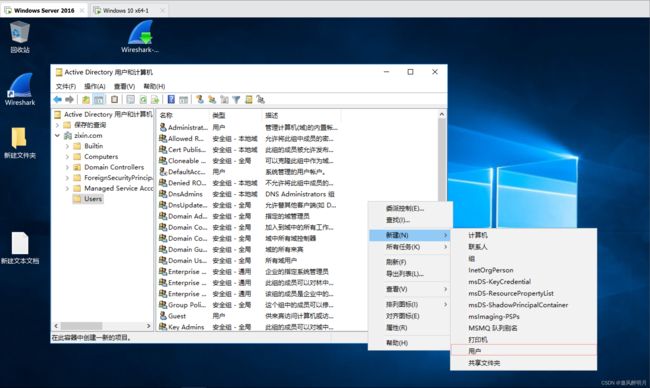The image size is (650, 388).
Task: Click 排列图标(I) in the context menu
Action: coord(410,304)
